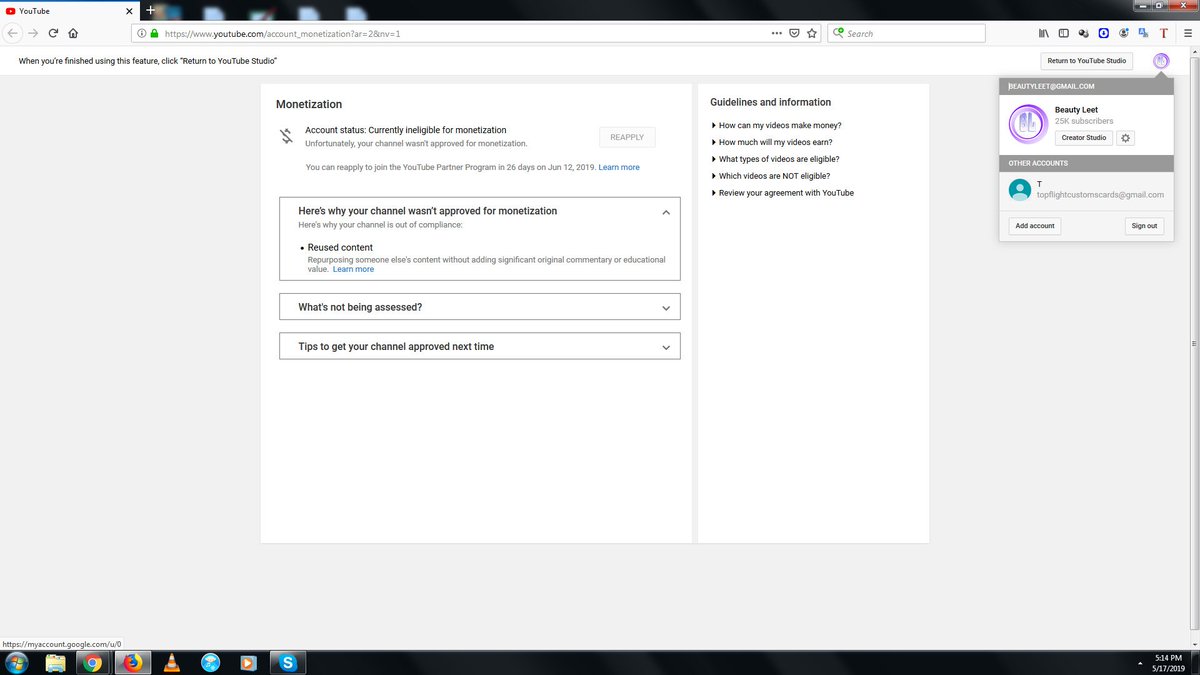This screenshot has height=675, width=1200.
Task: Open Chrome from taskbar
Action: coord(92,662)
